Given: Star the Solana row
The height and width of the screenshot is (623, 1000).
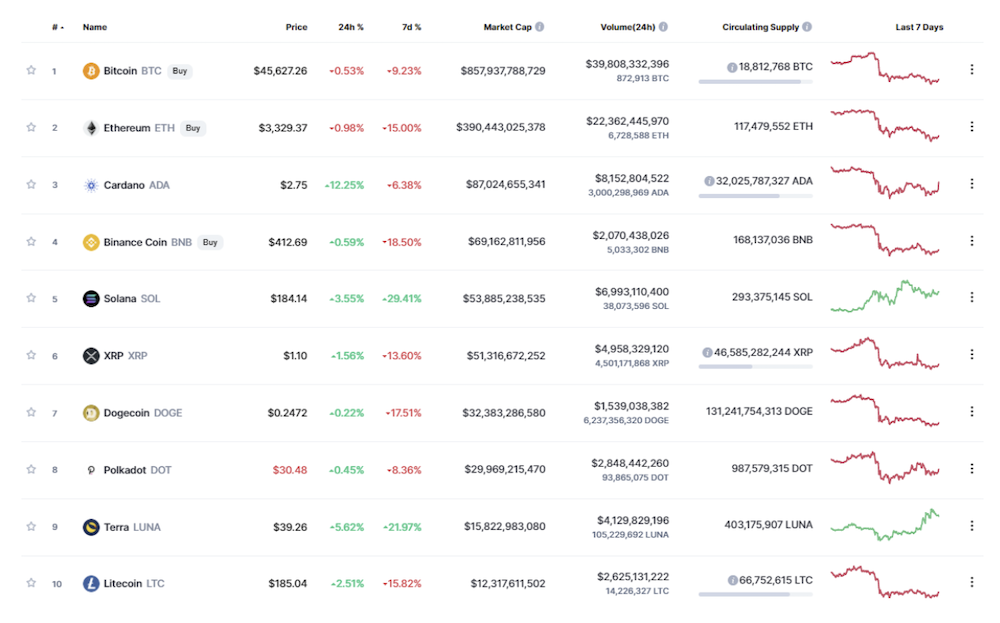Looking at the screenshot, I should coord(31,298).
